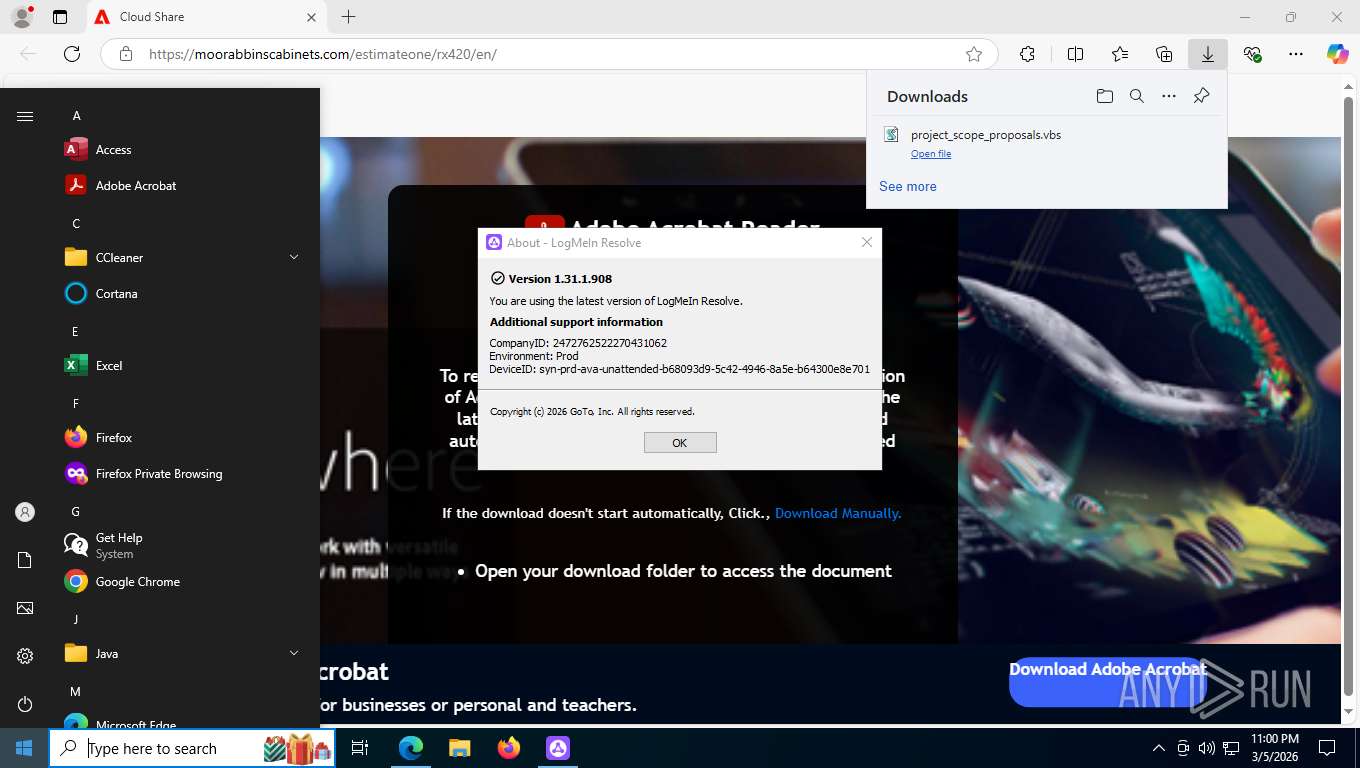View site information lock icon
Viewport: 1360px width, 768px height.
click(x=125, y=54)
